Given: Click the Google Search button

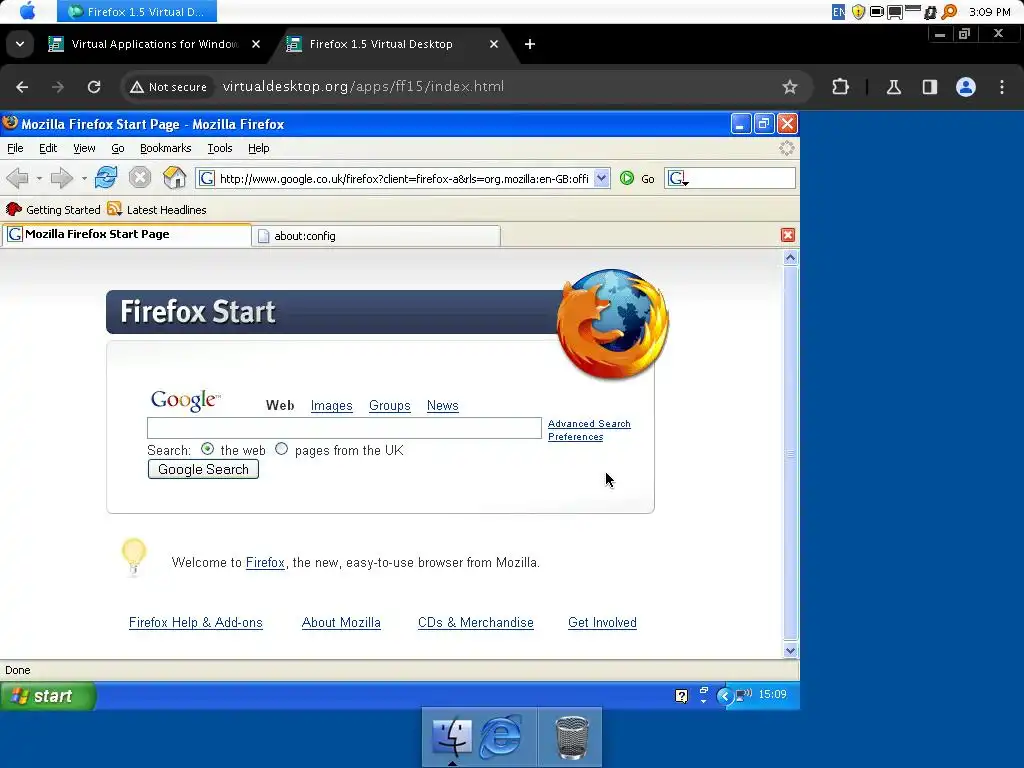Looking at the screenshot, I should 203,469.
